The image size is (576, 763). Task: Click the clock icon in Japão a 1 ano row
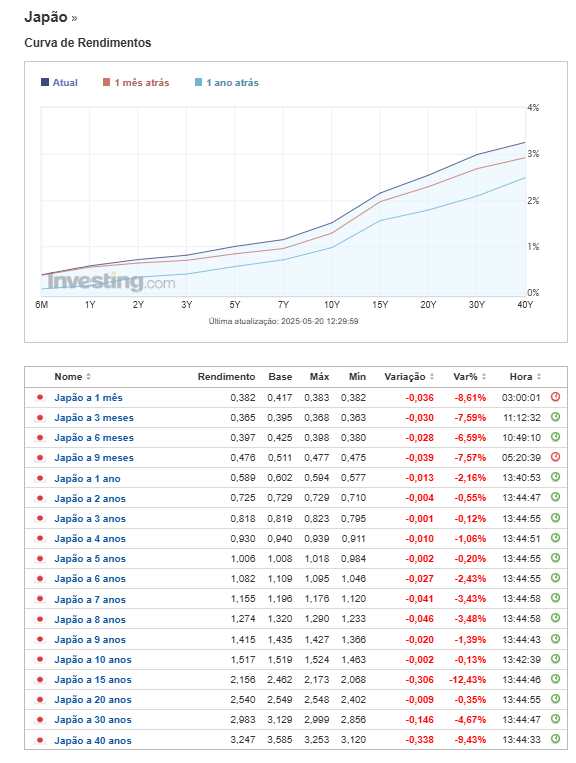pyautogui.click(x=555, y=476)
